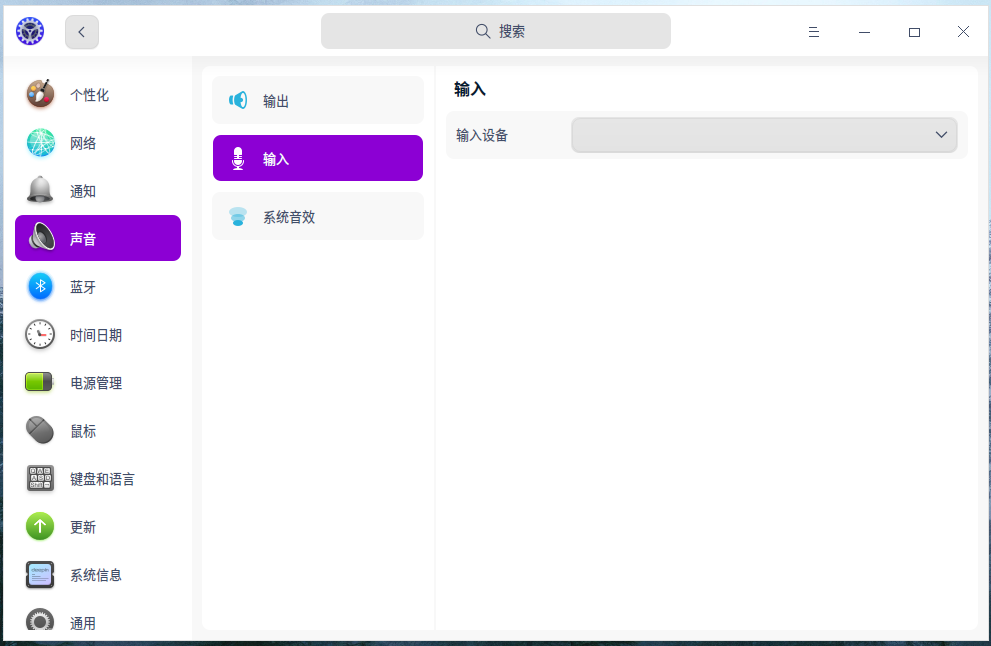Click the 输出 loudspeaker icon
The image size is (991, 646).
pyautogui.click(x=238, y=100)
